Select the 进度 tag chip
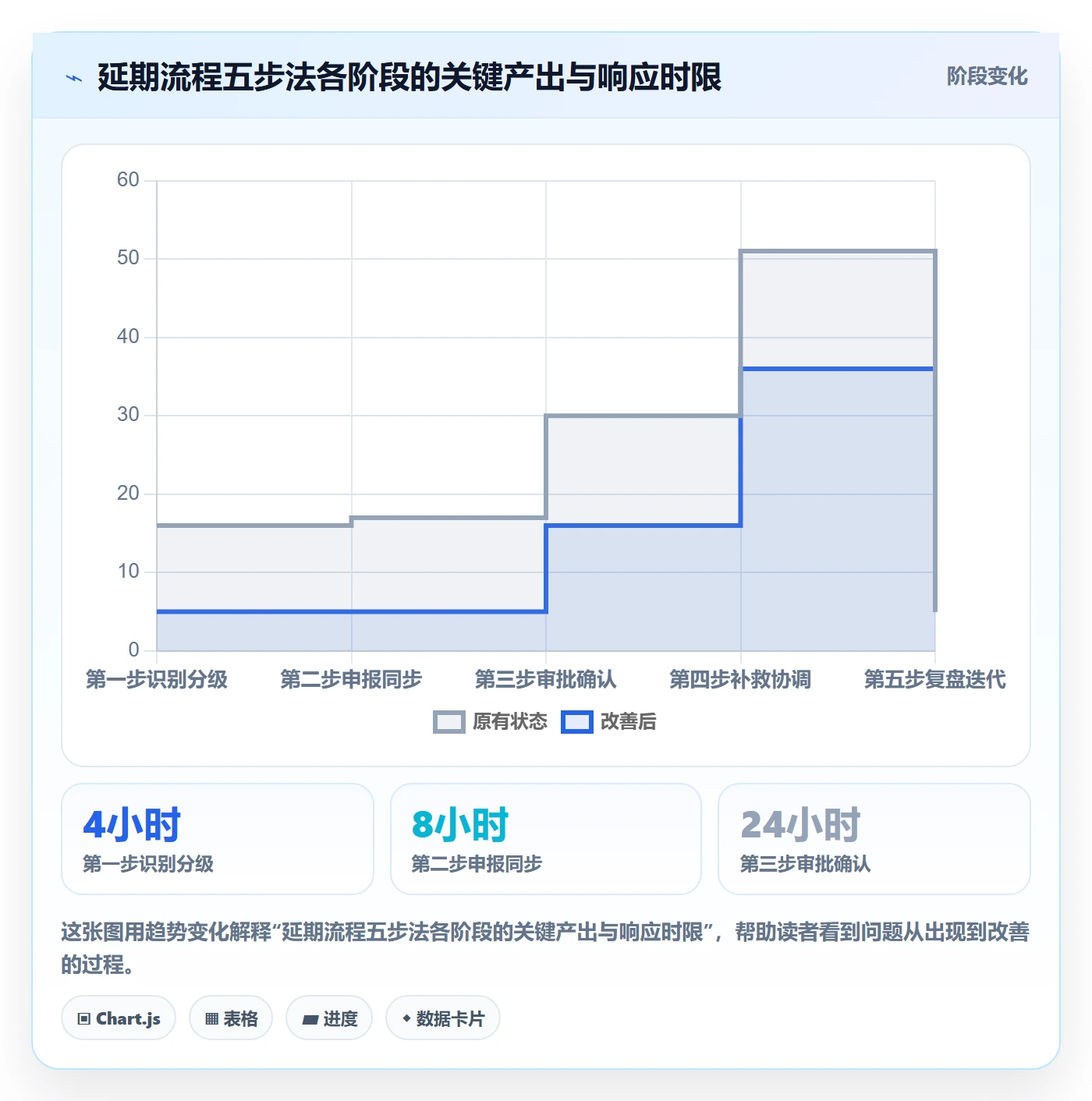This screenshot has width=1092, height=1101. coord(329,1018)
